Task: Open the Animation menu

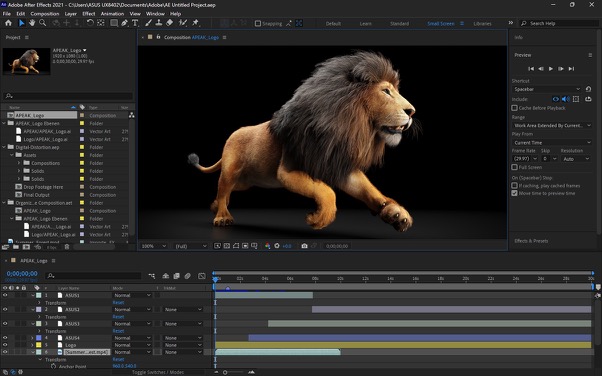Action: [112, 13]
